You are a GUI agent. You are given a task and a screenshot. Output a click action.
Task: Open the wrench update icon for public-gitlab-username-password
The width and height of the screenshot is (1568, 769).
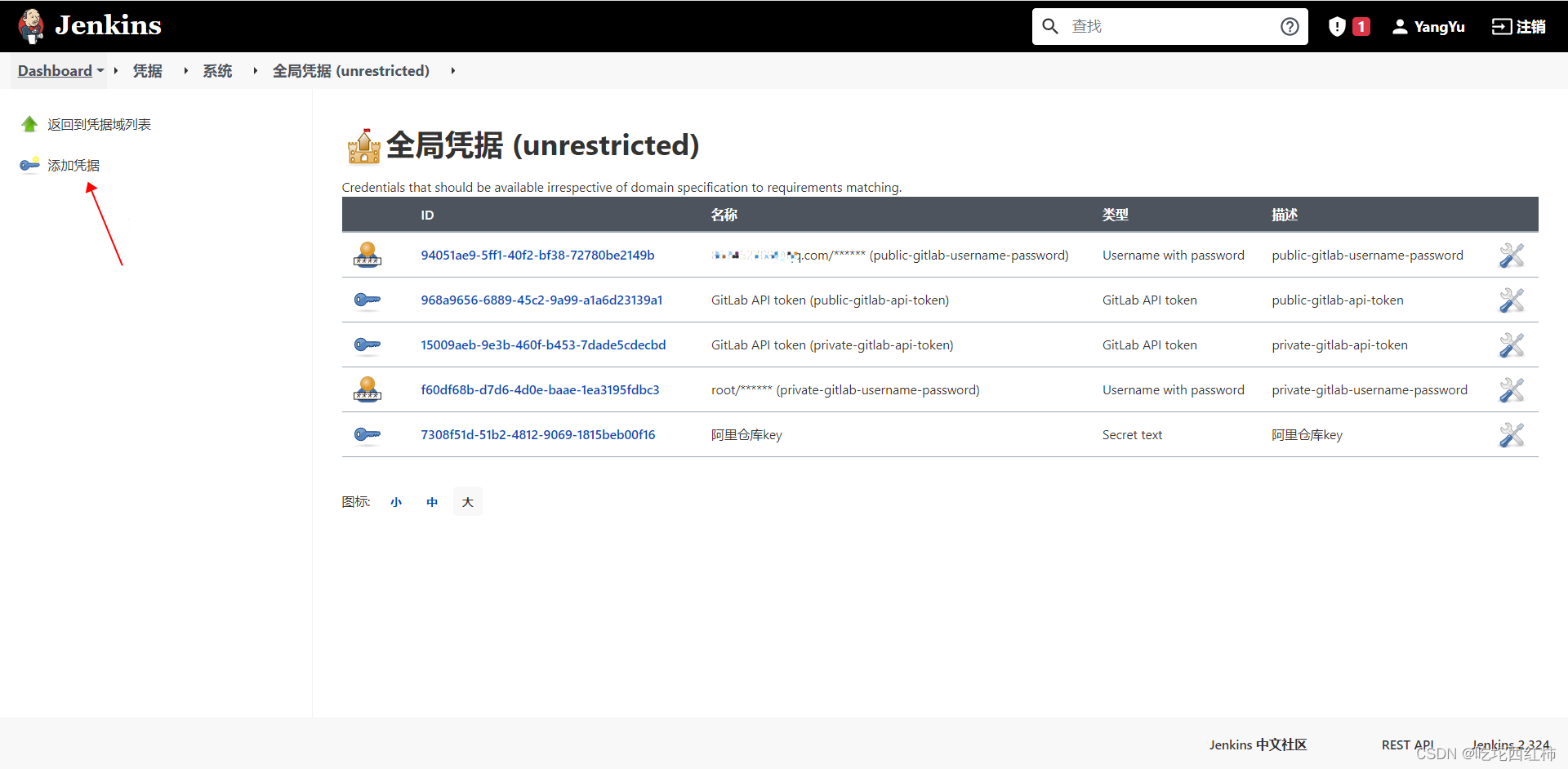1512,255
